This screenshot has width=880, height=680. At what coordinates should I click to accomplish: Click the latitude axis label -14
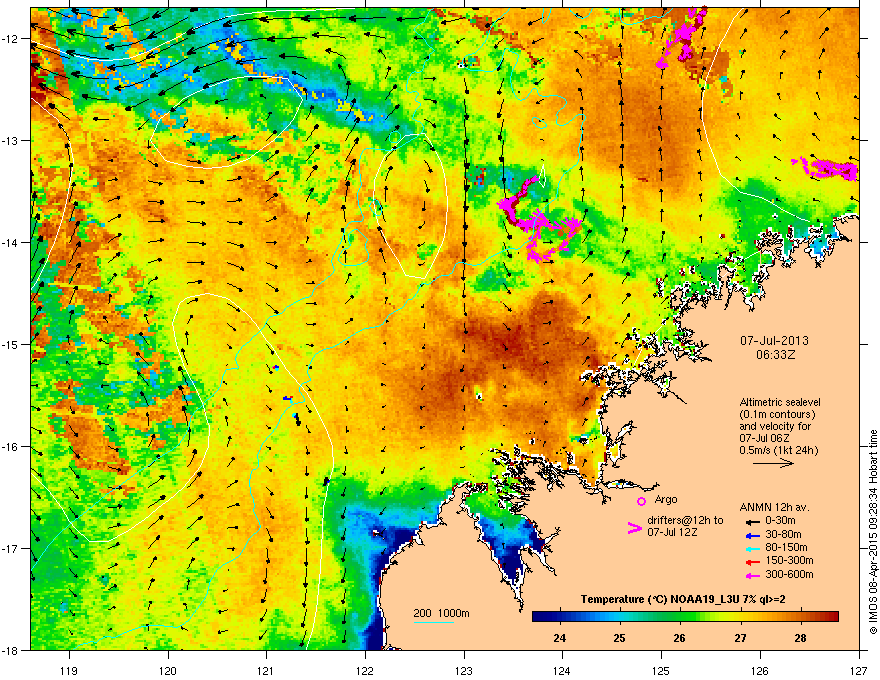(x=11, y=242)
